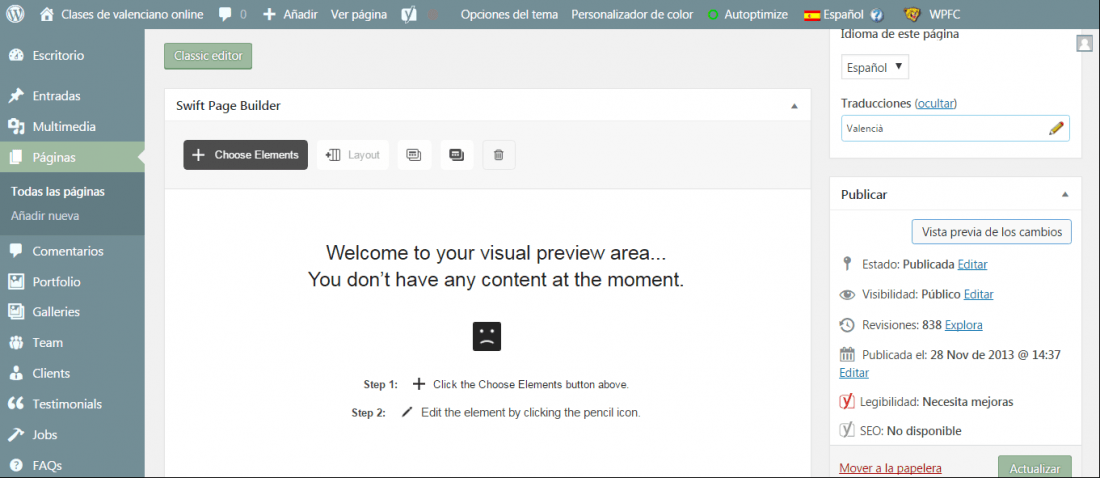Screen dimensions: 1100x478
Task: Click WPFC text in admin bar
Action: coord(945,14)
